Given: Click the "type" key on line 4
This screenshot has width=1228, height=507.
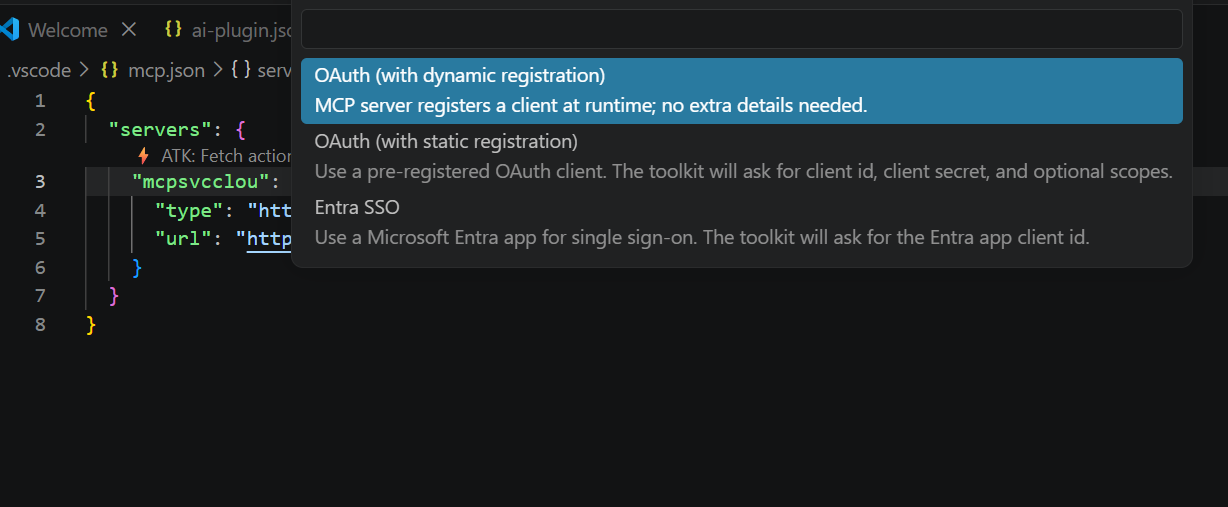Looking at the screenshot, I should coord(190,210).
